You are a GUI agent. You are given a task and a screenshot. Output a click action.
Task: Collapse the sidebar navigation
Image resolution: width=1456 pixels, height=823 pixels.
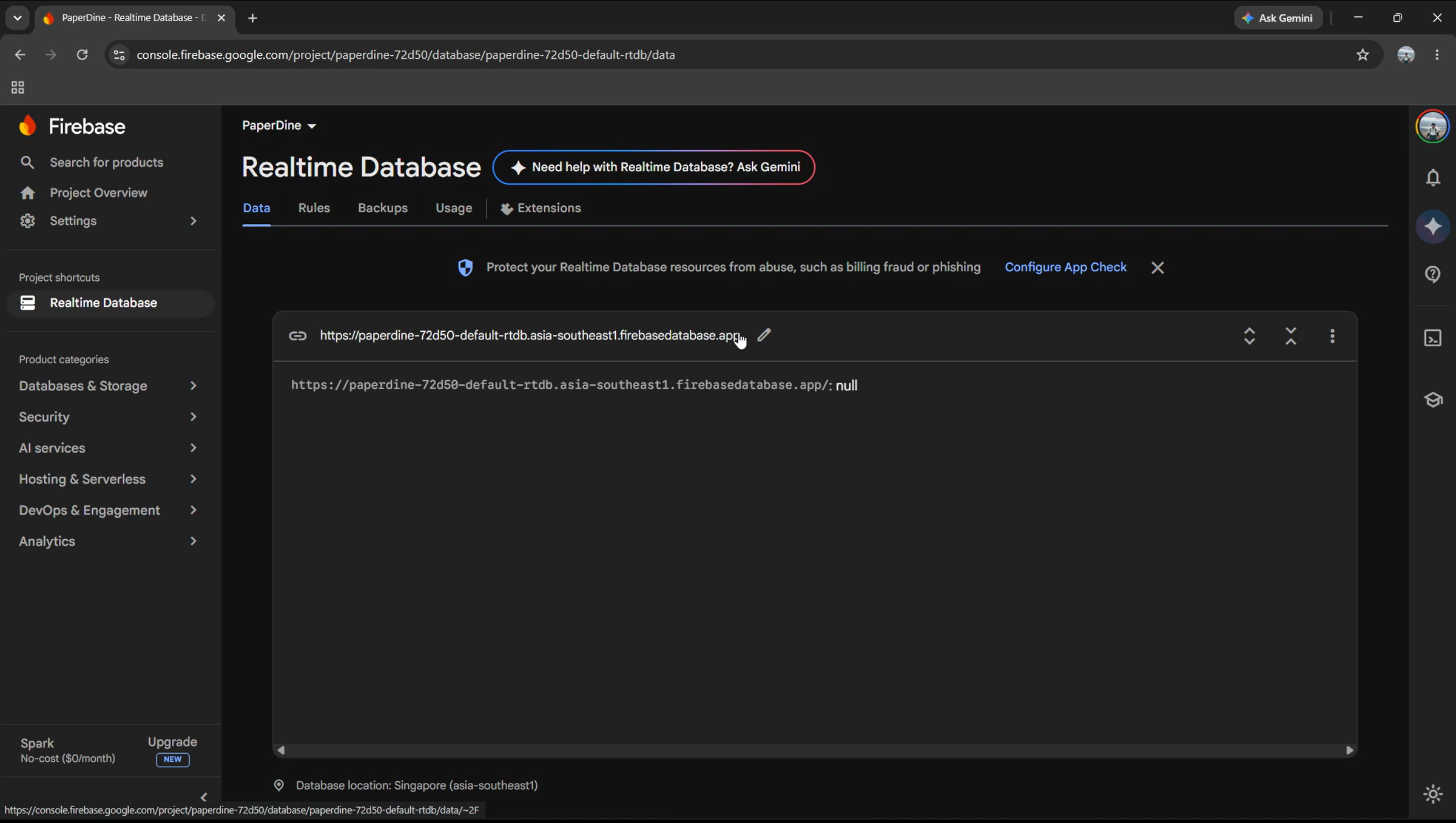(x=204, y=797)
